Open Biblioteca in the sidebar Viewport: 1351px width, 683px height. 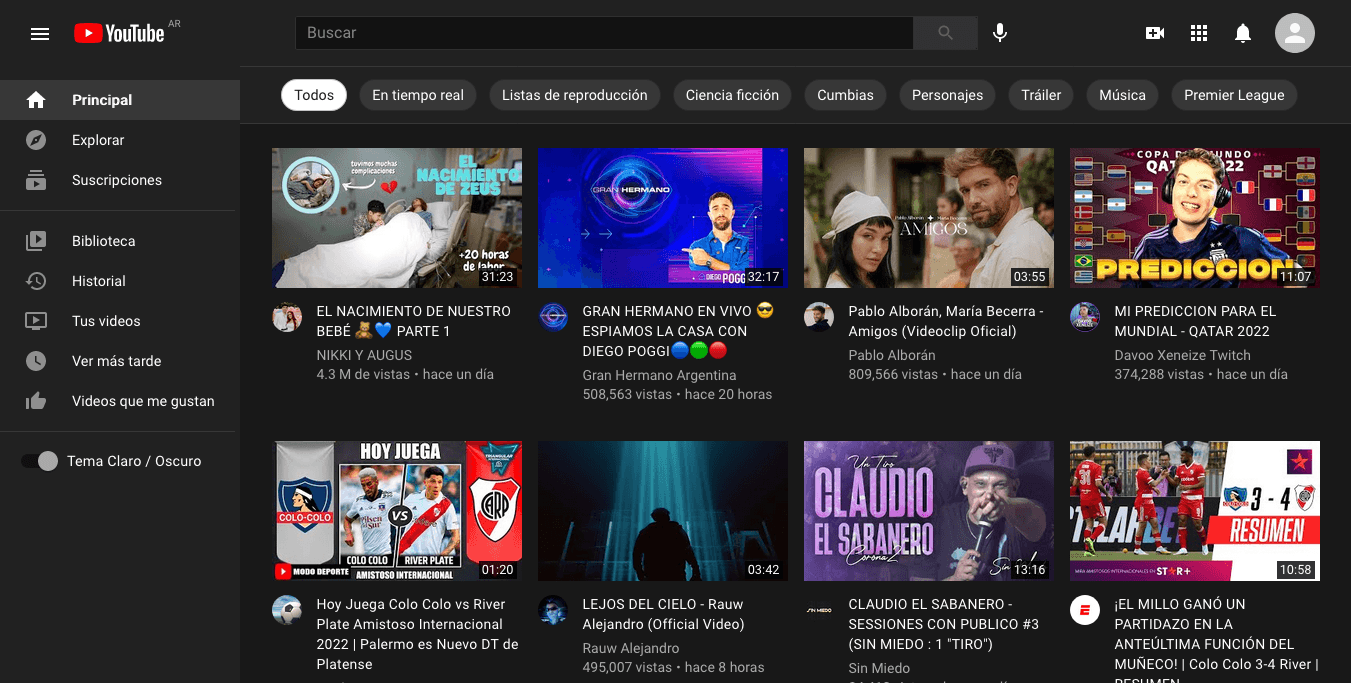tap(120, 241)
